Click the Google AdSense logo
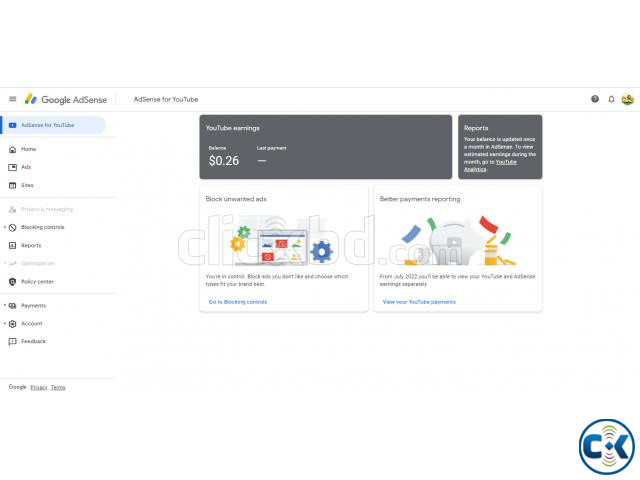The height and width of the screenshot is (480, 640). (x=66, y=100)
